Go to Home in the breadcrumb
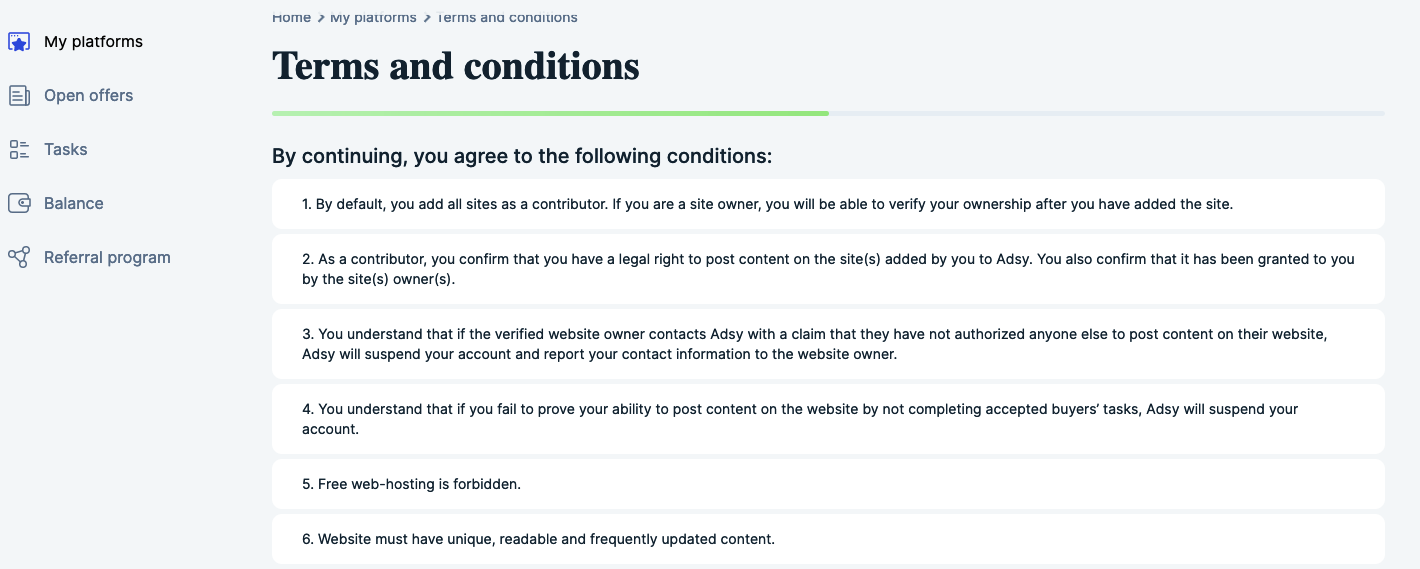 click(x=291, y=17)
